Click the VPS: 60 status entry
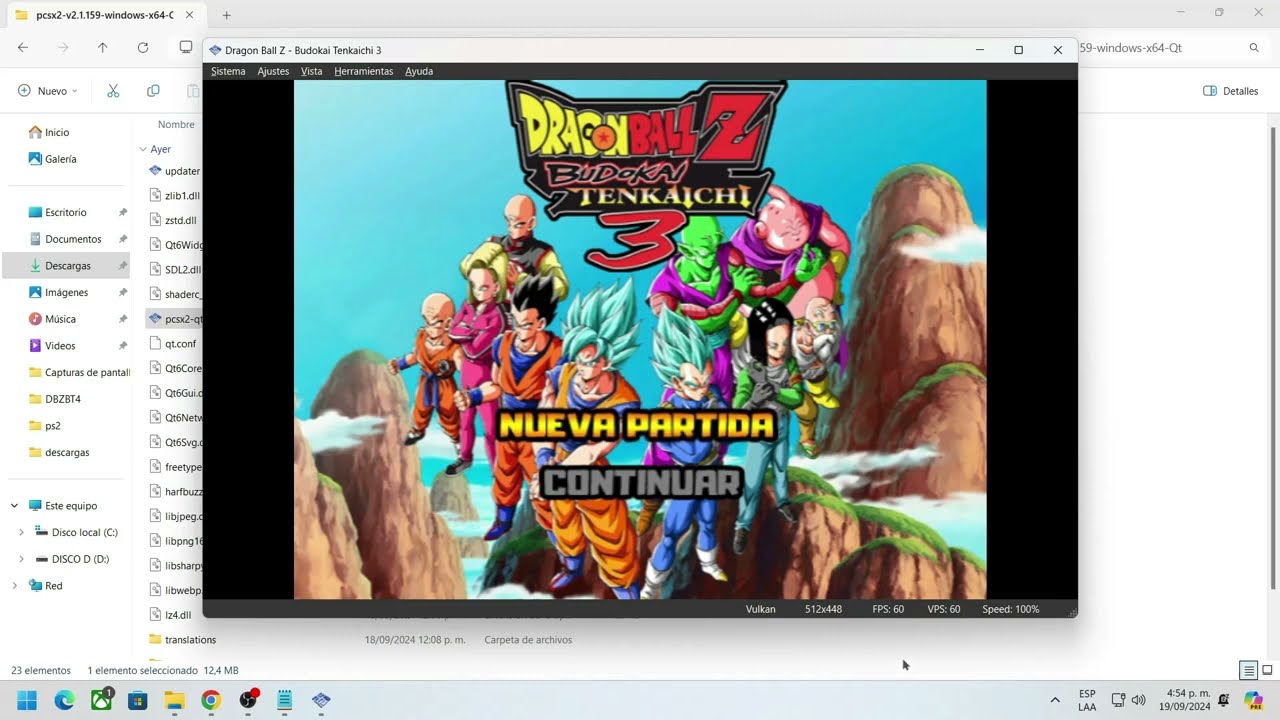The height and width of the screenshot is (720, 1280). pyautogui.click(x=944, y=609)
